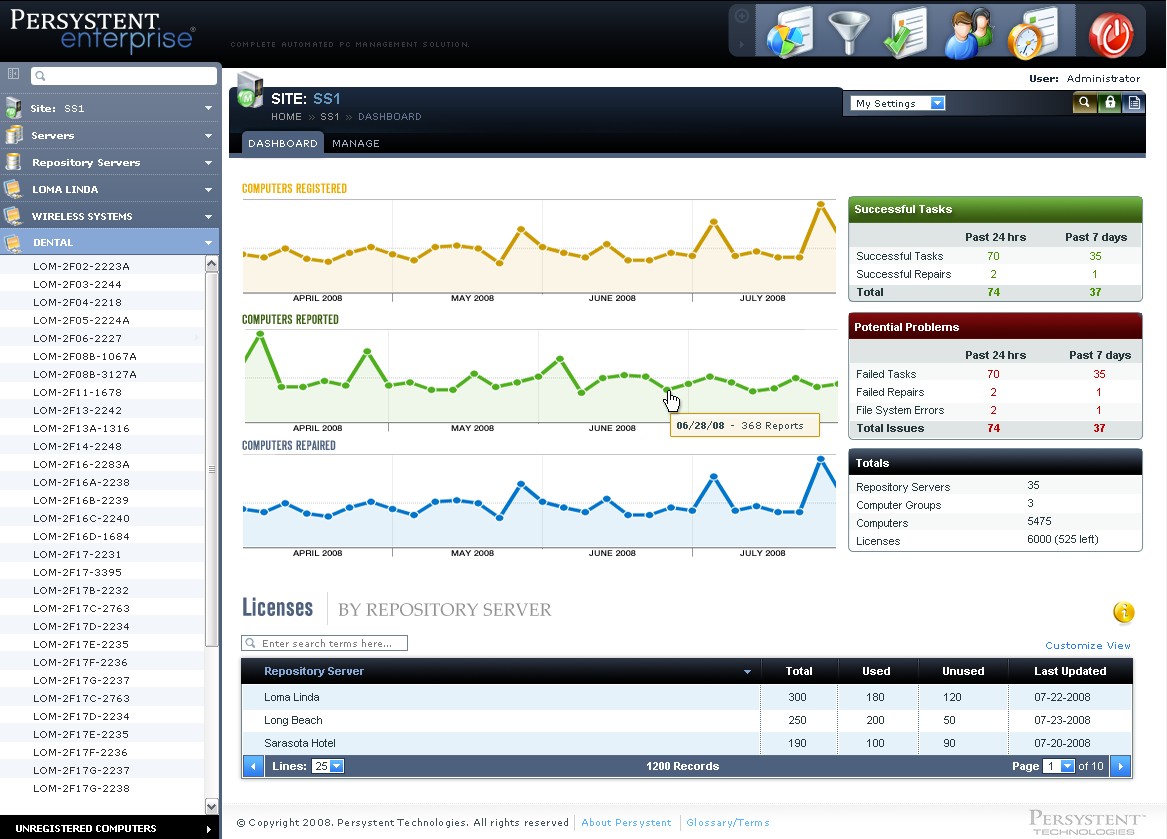Click the yellow info icon near Licenses

click(x=1123, y=612)
